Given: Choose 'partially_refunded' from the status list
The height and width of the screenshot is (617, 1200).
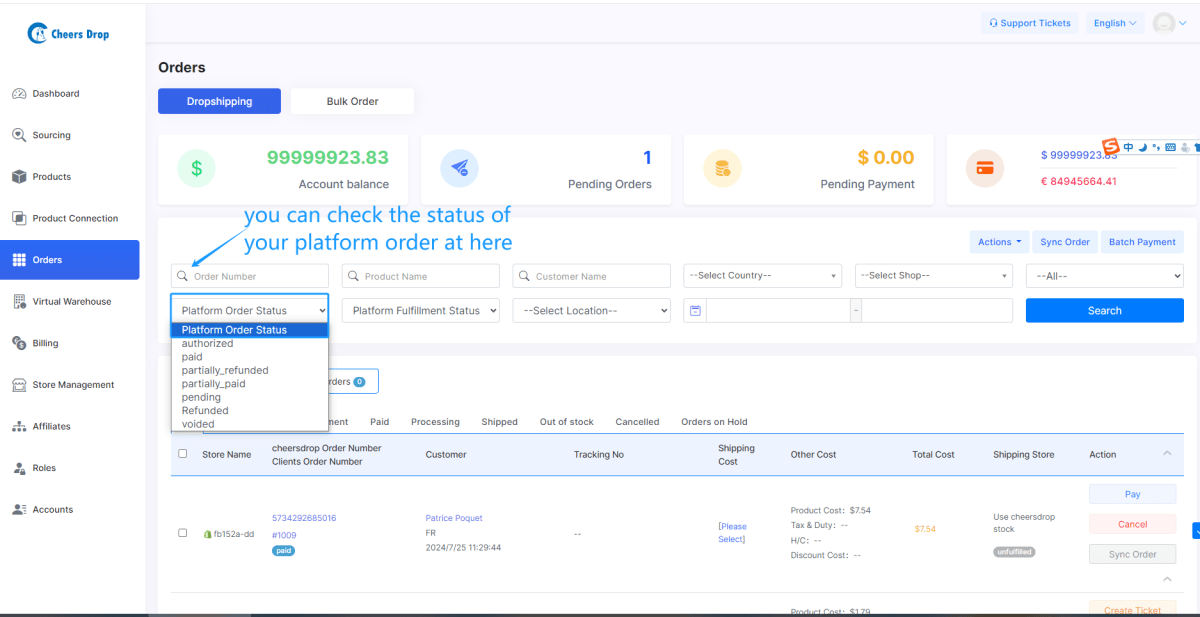Looking at the screenshot, I should (225, 370).
